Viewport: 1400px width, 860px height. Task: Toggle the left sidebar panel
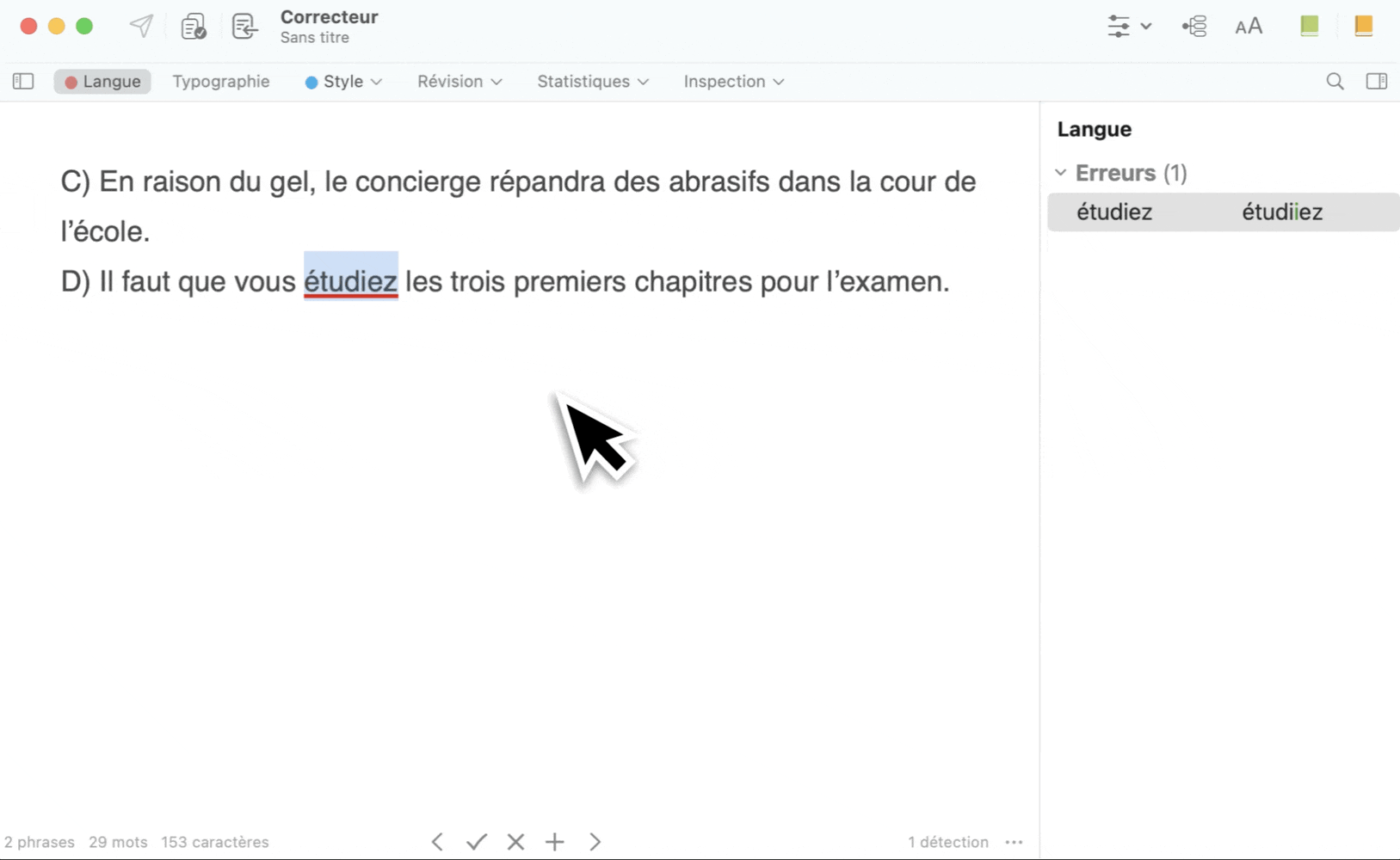click(x=23, y=82)
